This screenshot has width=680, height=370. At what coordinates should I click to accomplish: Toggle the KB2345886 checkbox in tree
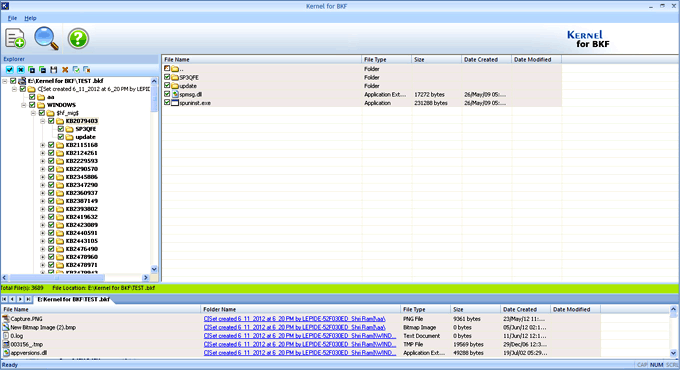tap(51, 177)
